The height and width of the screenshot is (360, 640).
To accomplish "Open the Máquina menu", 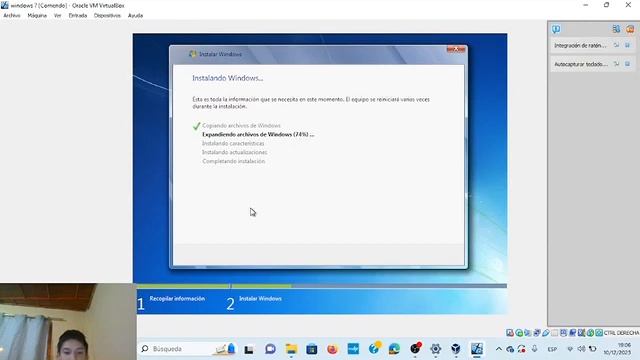I will (37, 16).
